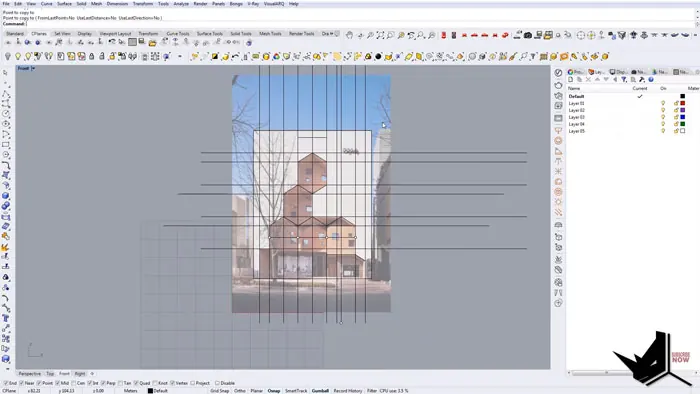
Task: Click the hide objects light bulb icon
Action: click(8, 56)
